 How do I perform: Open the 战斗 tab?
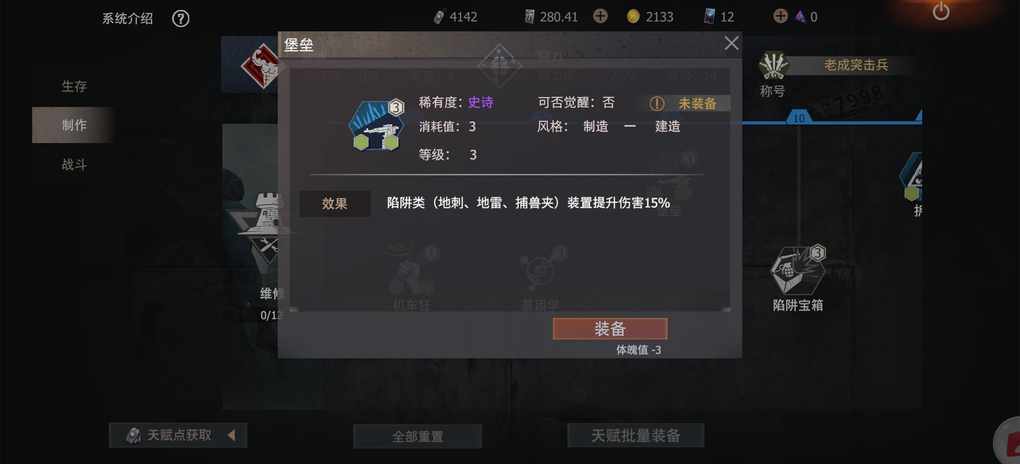pos(74,165)
